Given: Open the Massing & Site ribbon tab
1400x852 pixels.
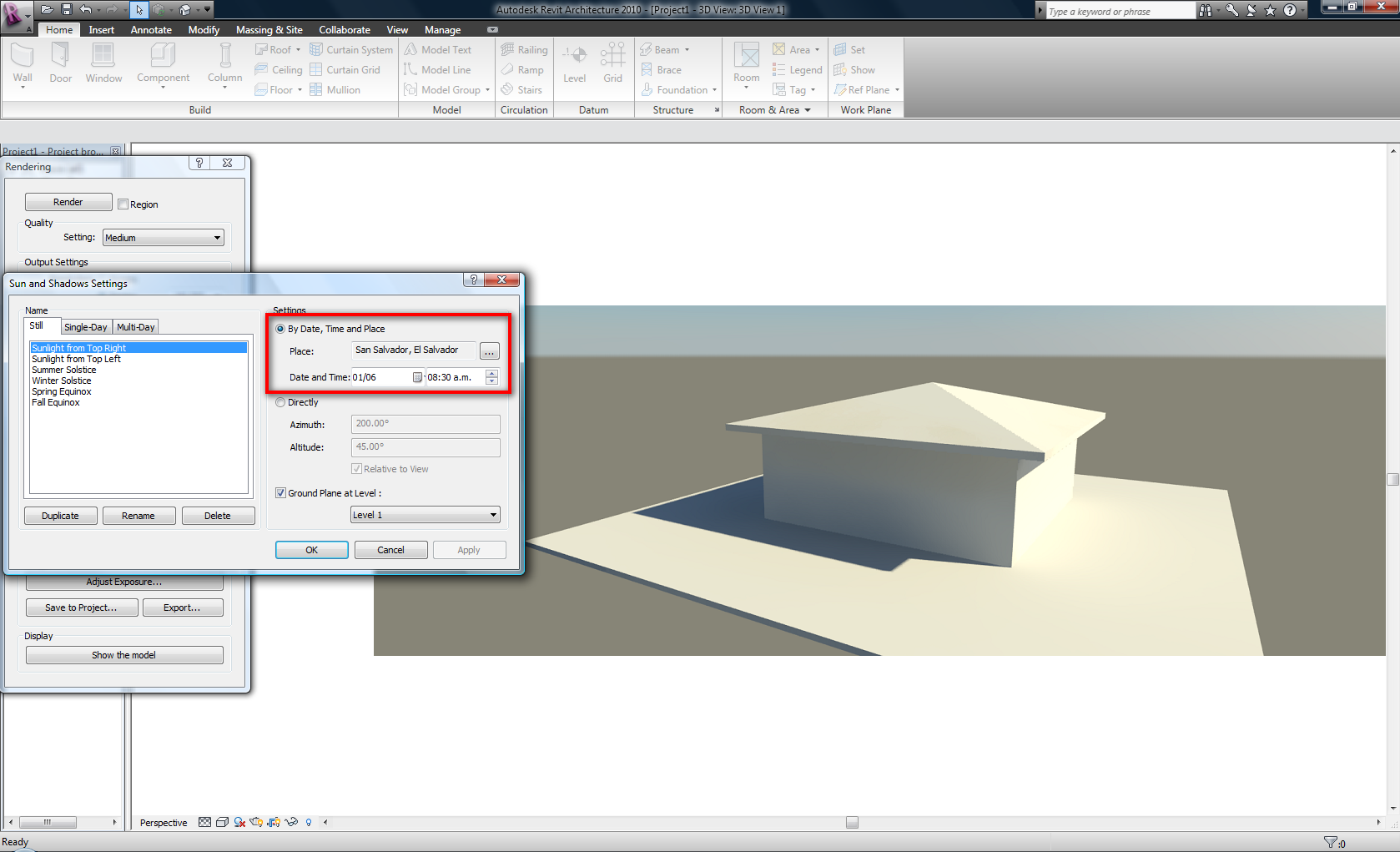Looking at the screenshot, I should point(269,30).
